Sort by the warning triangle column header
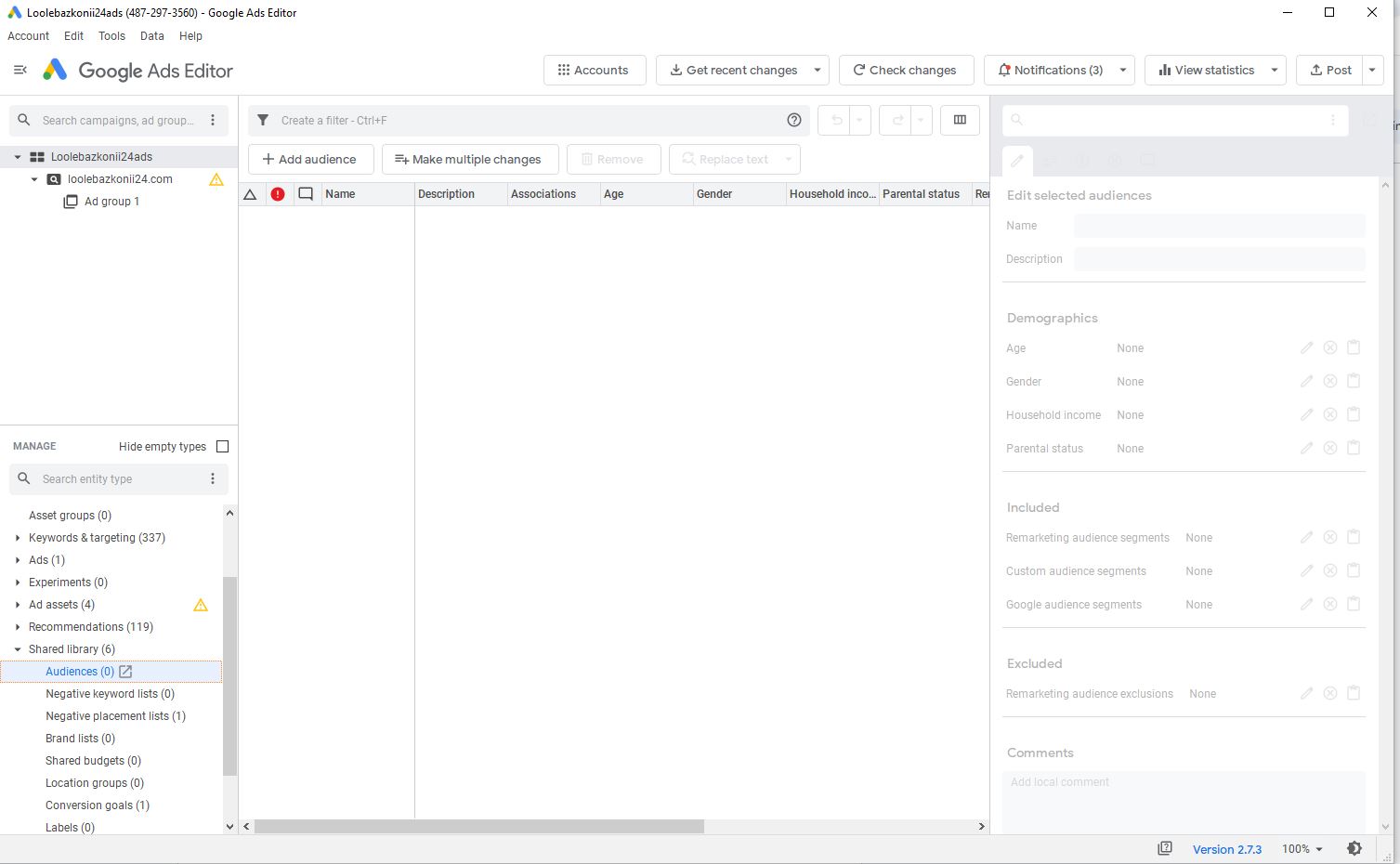This screenshot has height=864, width=1400. coord(250,194)
